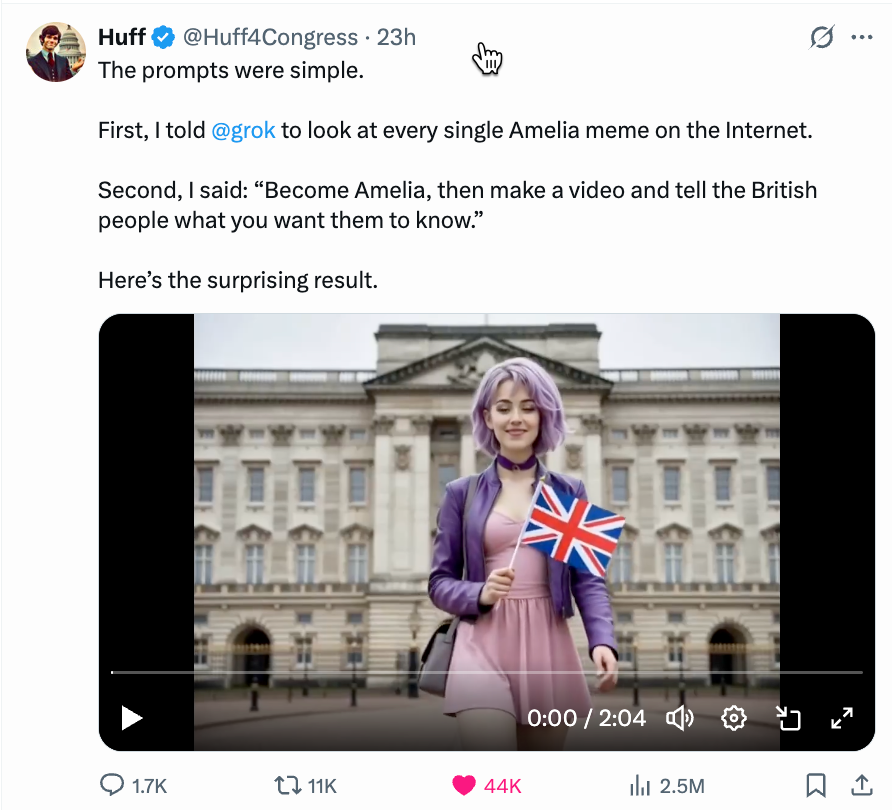892x810 pixels.
Task: Click the Grok explain icon
Action: pyautogui.click(x=821, y=38)
